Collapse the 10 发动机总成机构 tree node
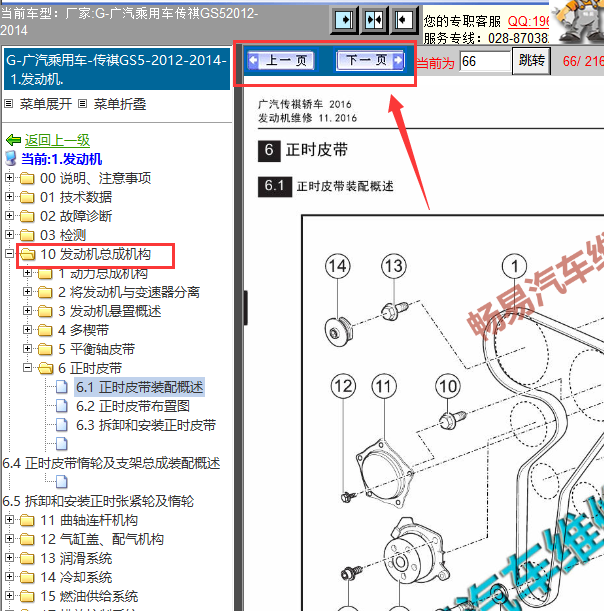Image resolution: width=604 pixels, height=611 pixels. coord(10,254)
